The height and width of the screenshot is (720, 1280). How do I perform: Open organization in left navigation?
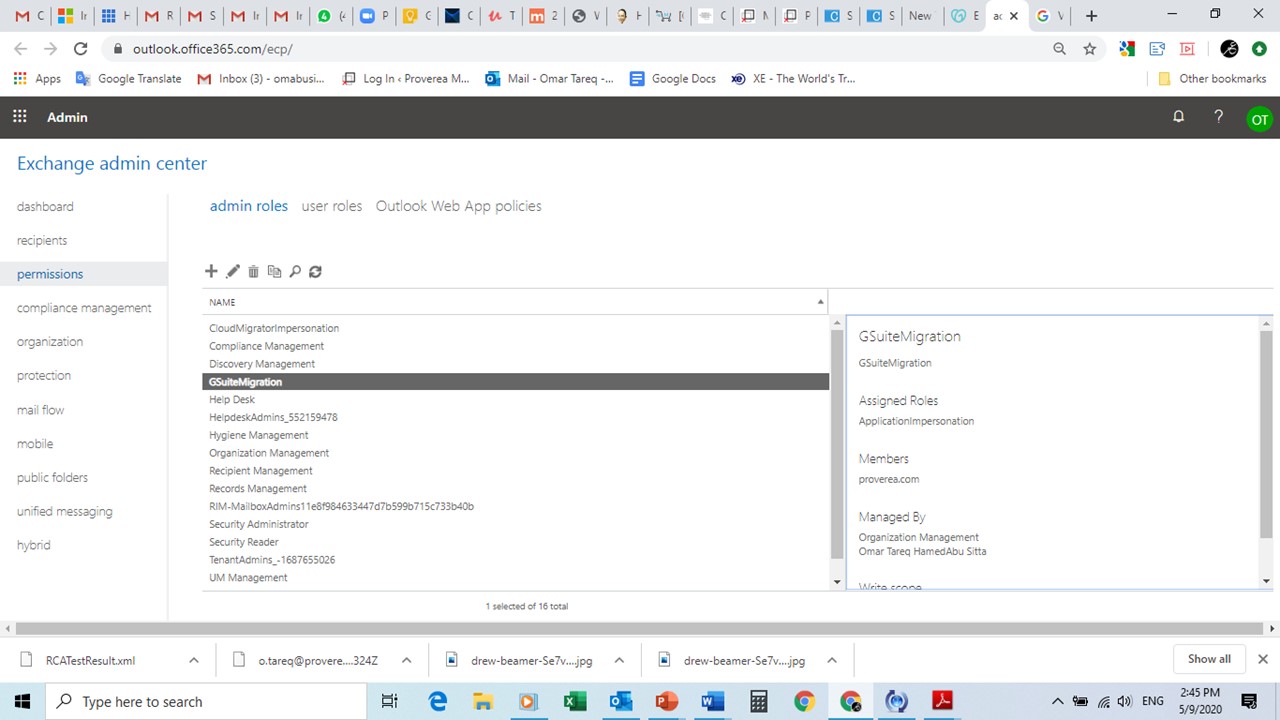50,342
